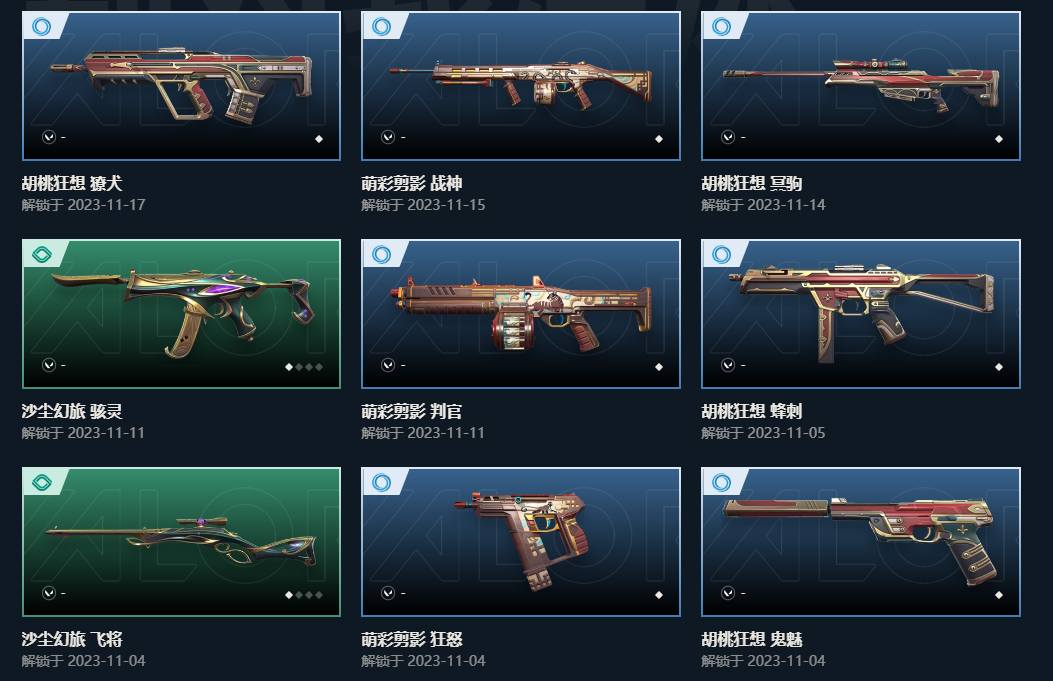Click the tier badge on 胡桃狂想 鬼魅 card
The height and width of the screenshot is (681, 1053).
tap(721, 482)
